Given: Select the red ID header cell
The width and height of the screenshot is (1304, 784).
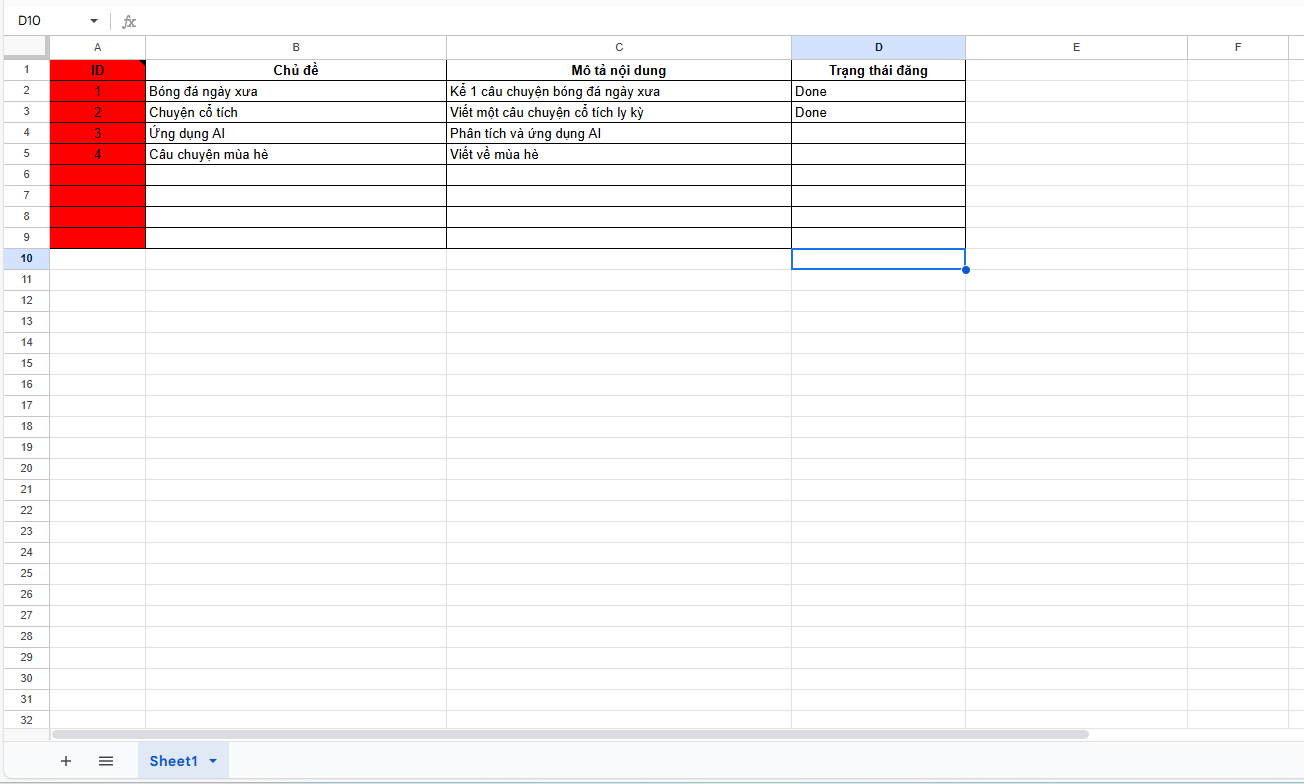Looking at the screenshot, I should click(98, 70).
